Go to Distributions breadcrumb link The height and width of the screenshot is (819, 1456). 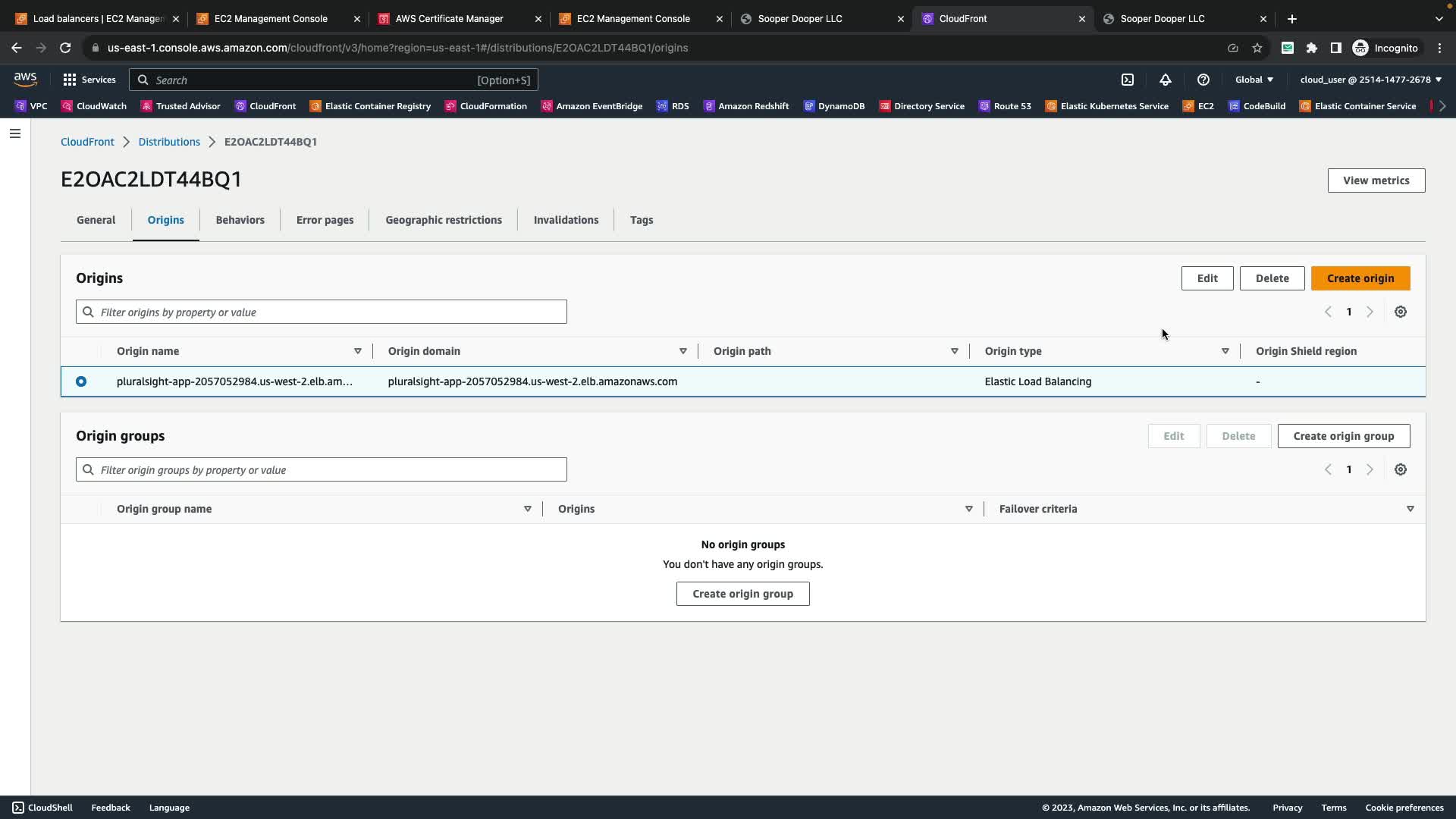point(169,142)
